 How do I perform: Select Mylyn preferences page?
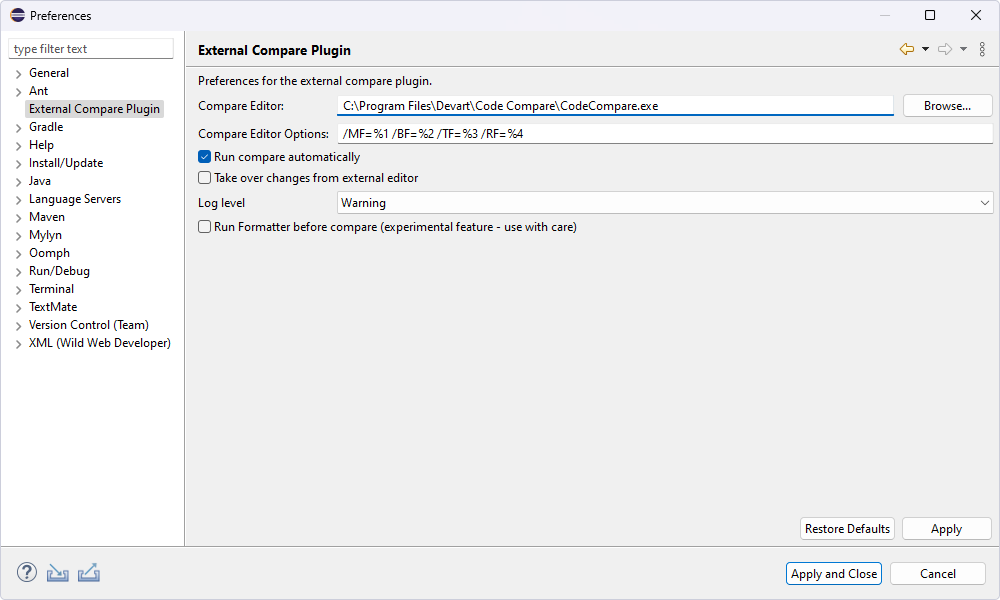[45, 235]
